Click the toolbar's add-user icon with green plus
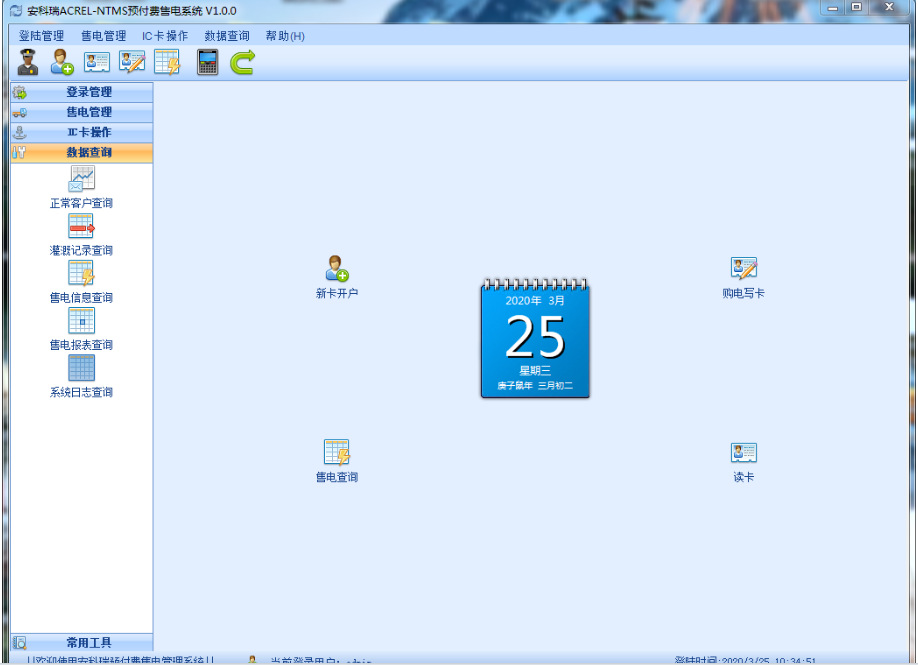 coord(62,62)
